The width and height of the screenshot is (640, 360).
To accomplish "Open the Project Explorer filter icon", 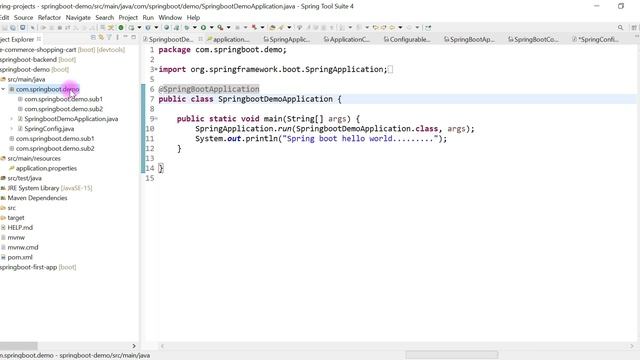I will point(109,37).
